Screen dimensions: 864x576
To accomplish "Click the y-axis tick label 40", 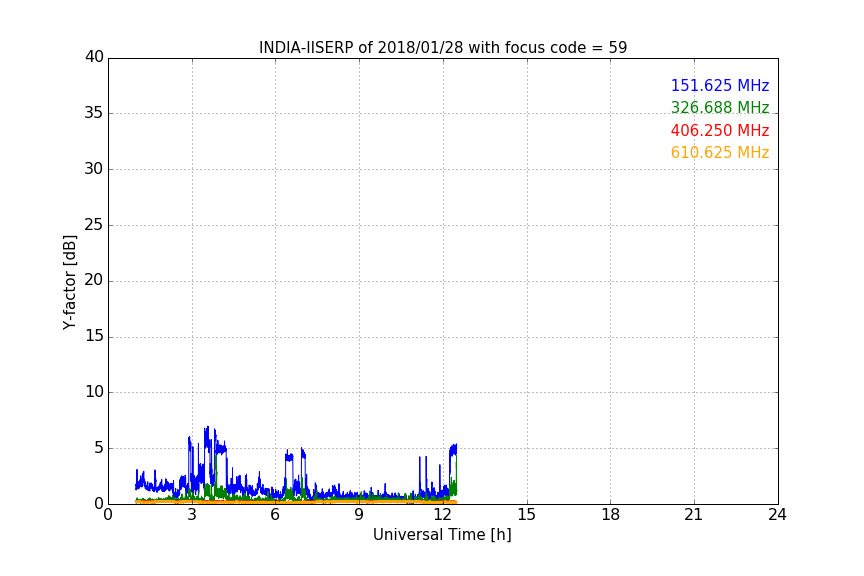I will pyautogui.click(x=94, y=57).
